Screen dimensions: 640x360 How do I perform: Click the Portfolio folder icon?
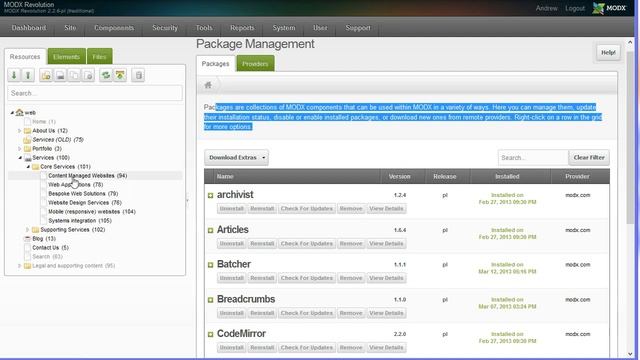pos(27,149)
